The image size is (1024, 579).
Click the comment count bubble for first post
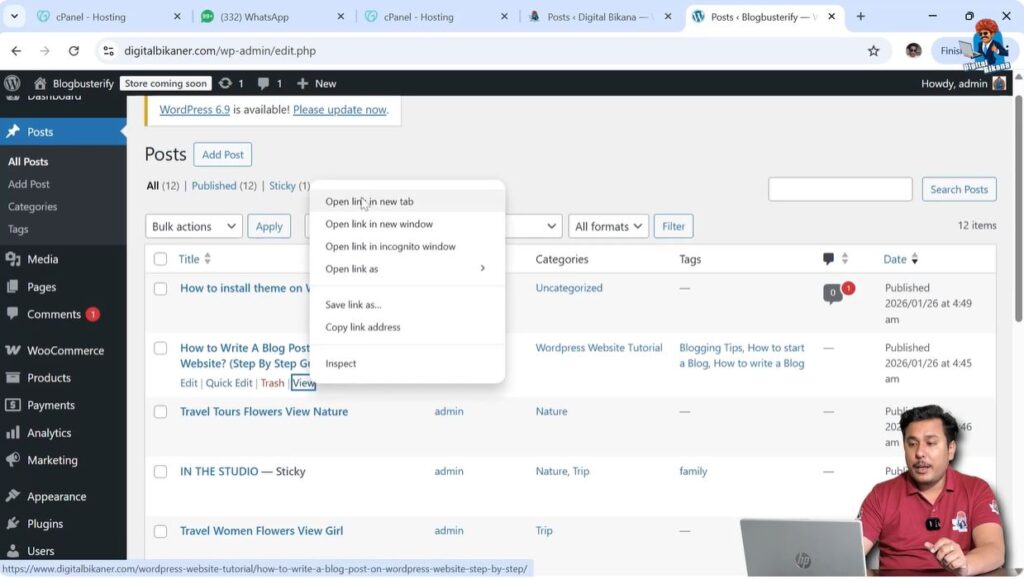[833, 293]
